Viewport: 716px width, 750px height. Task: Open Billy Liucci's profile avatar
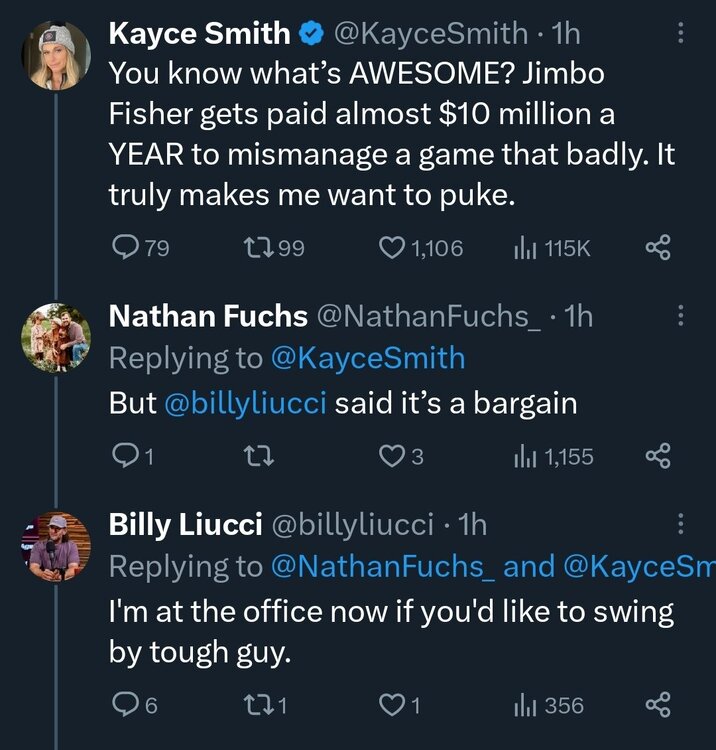[56, 545]
